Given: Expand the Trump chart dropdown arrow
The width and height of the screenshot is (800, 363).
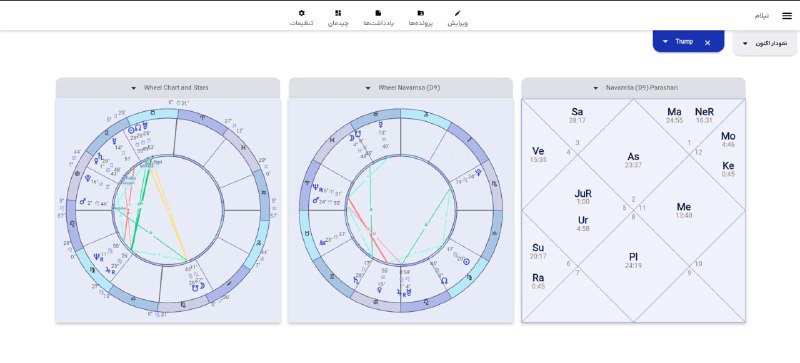Looking at the screenshot, I should click(665, 42).
